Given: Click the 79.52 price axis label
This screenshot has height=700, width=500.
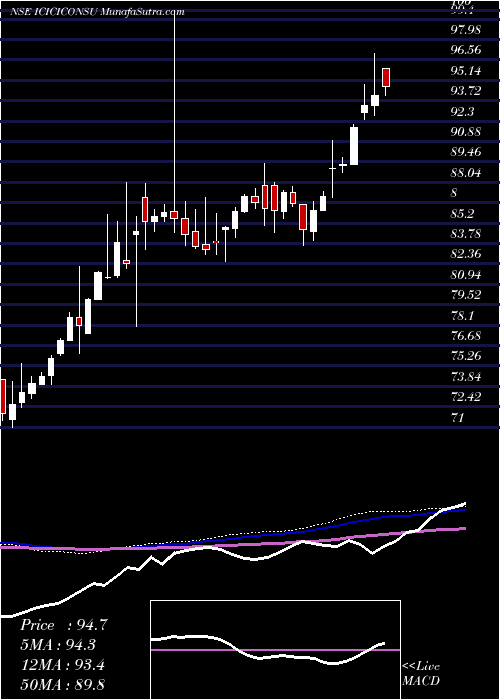Looking at the screenshot, I should (466, 296).
